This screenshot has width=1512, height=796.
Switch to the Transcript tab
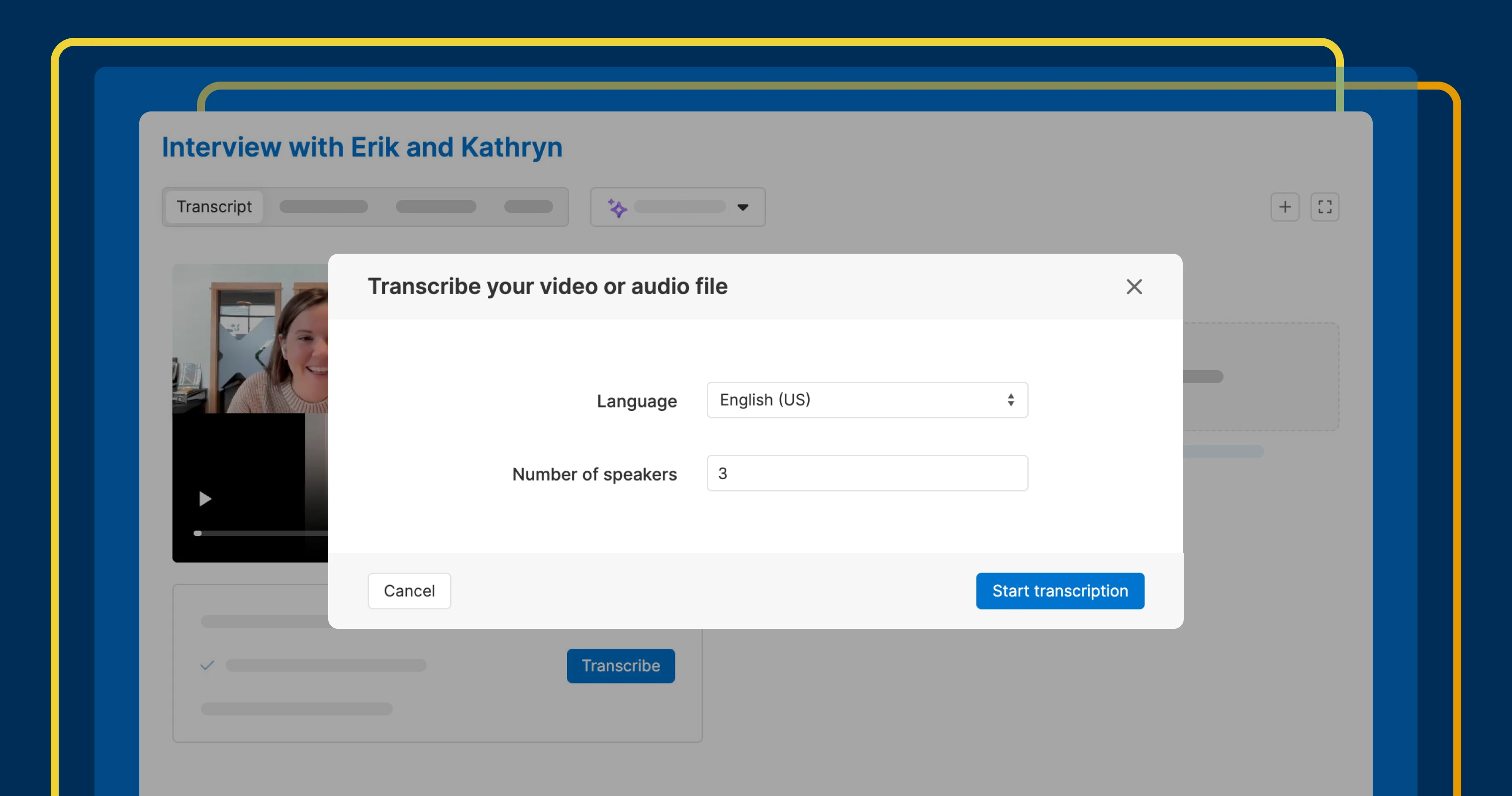(x=214, y=206)
